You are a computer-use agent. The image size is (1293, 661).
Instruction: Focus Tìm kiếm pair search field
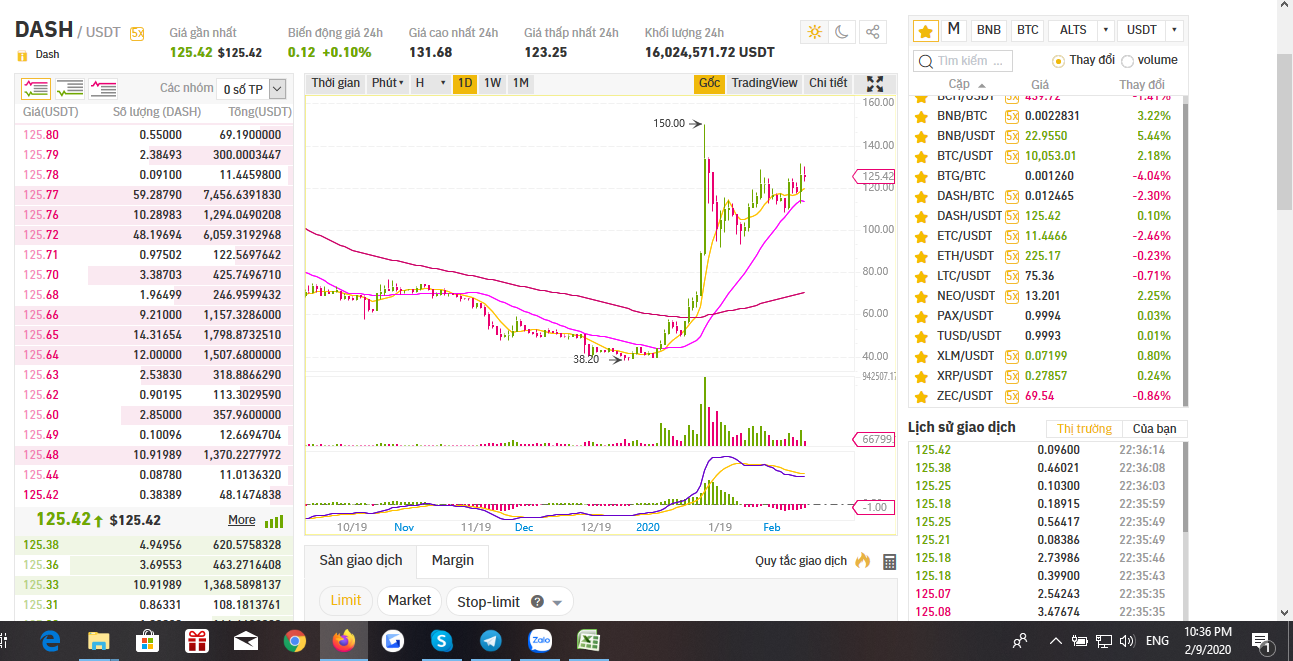click(962, 61)
